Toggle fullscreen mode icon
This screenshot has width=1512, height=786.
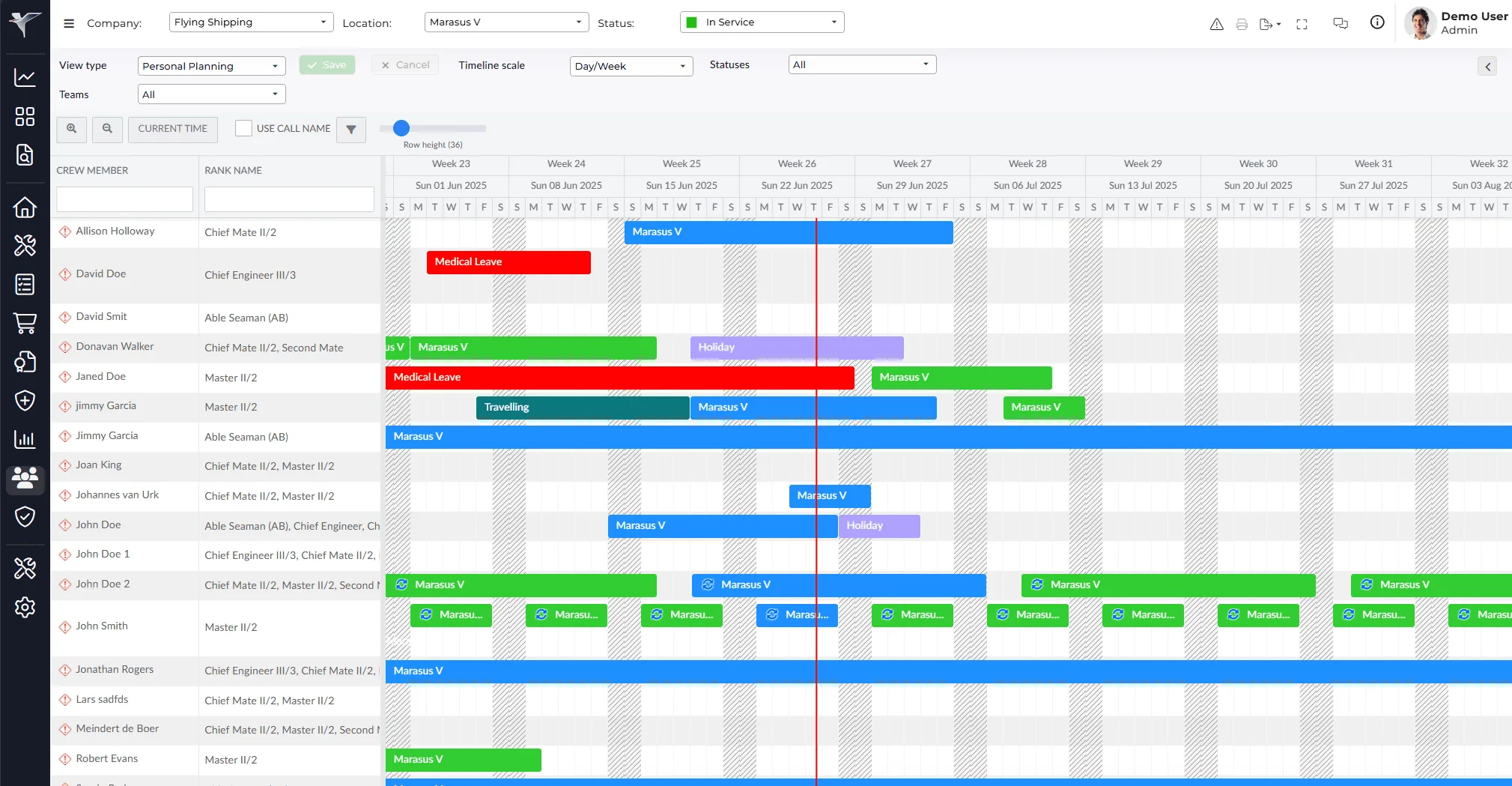pos(1302,24)
